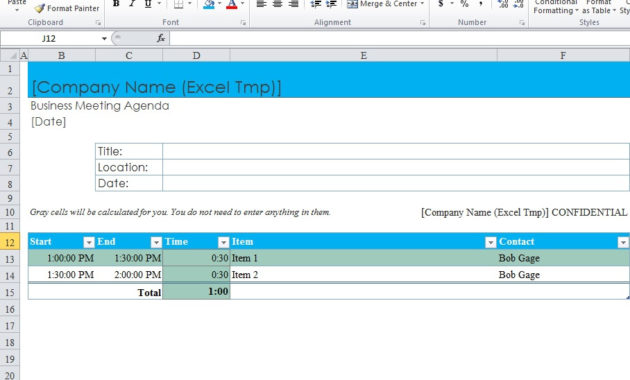Open the Alignment dialog launcher

point(423,23)
